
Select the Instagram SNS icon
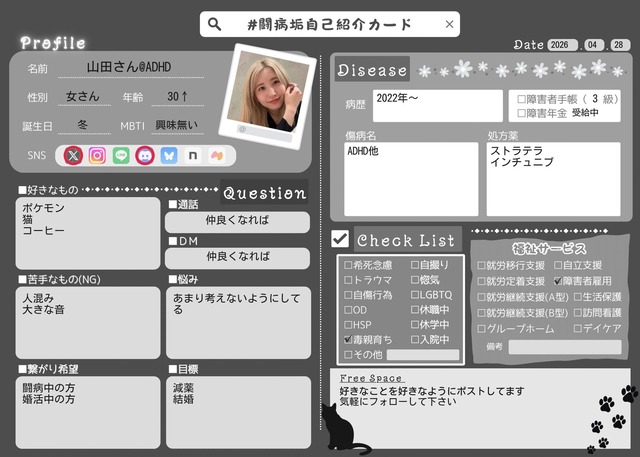(x=97, y=155)
